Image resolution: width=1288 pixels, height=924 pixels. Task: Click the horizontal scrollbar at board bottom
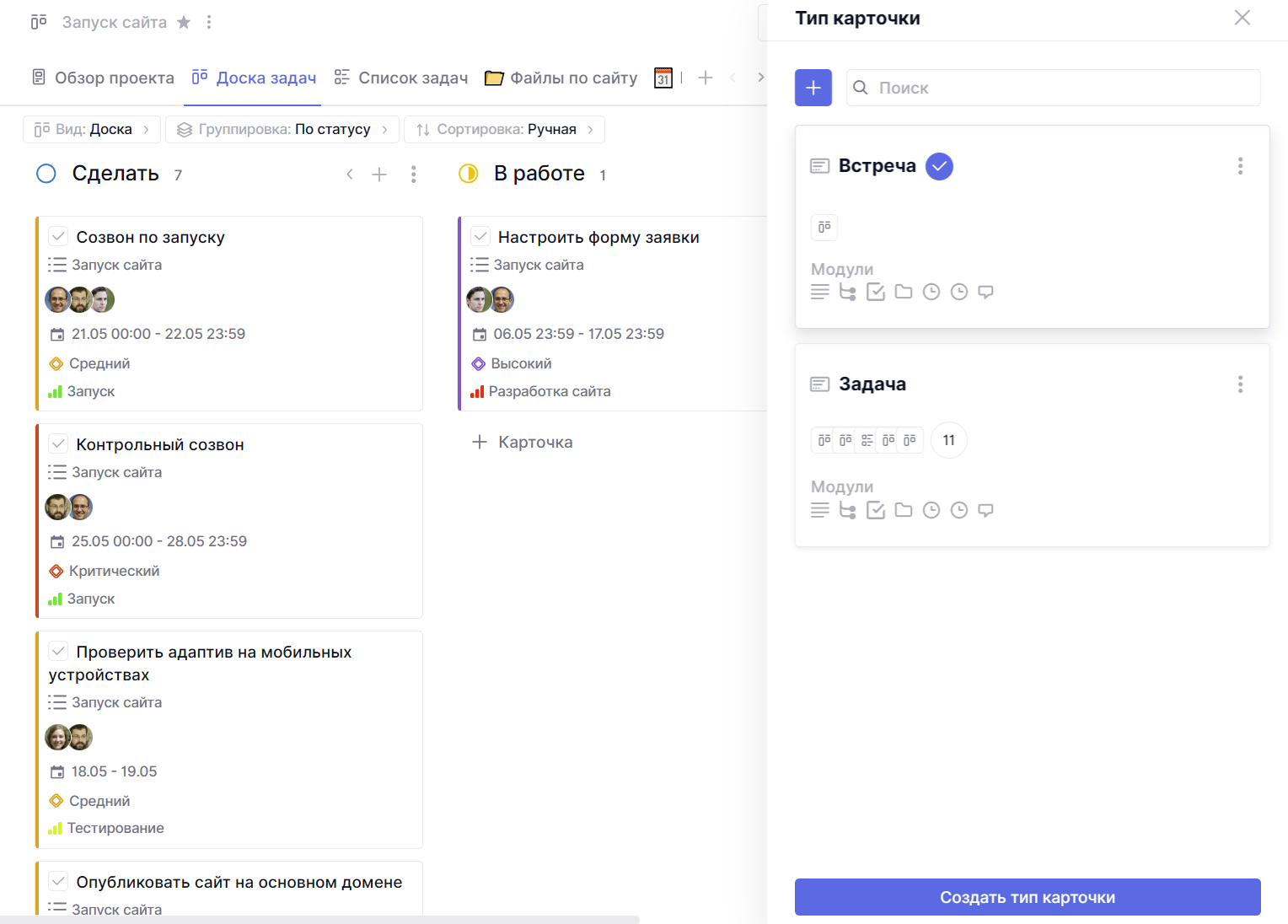point(319,919)
